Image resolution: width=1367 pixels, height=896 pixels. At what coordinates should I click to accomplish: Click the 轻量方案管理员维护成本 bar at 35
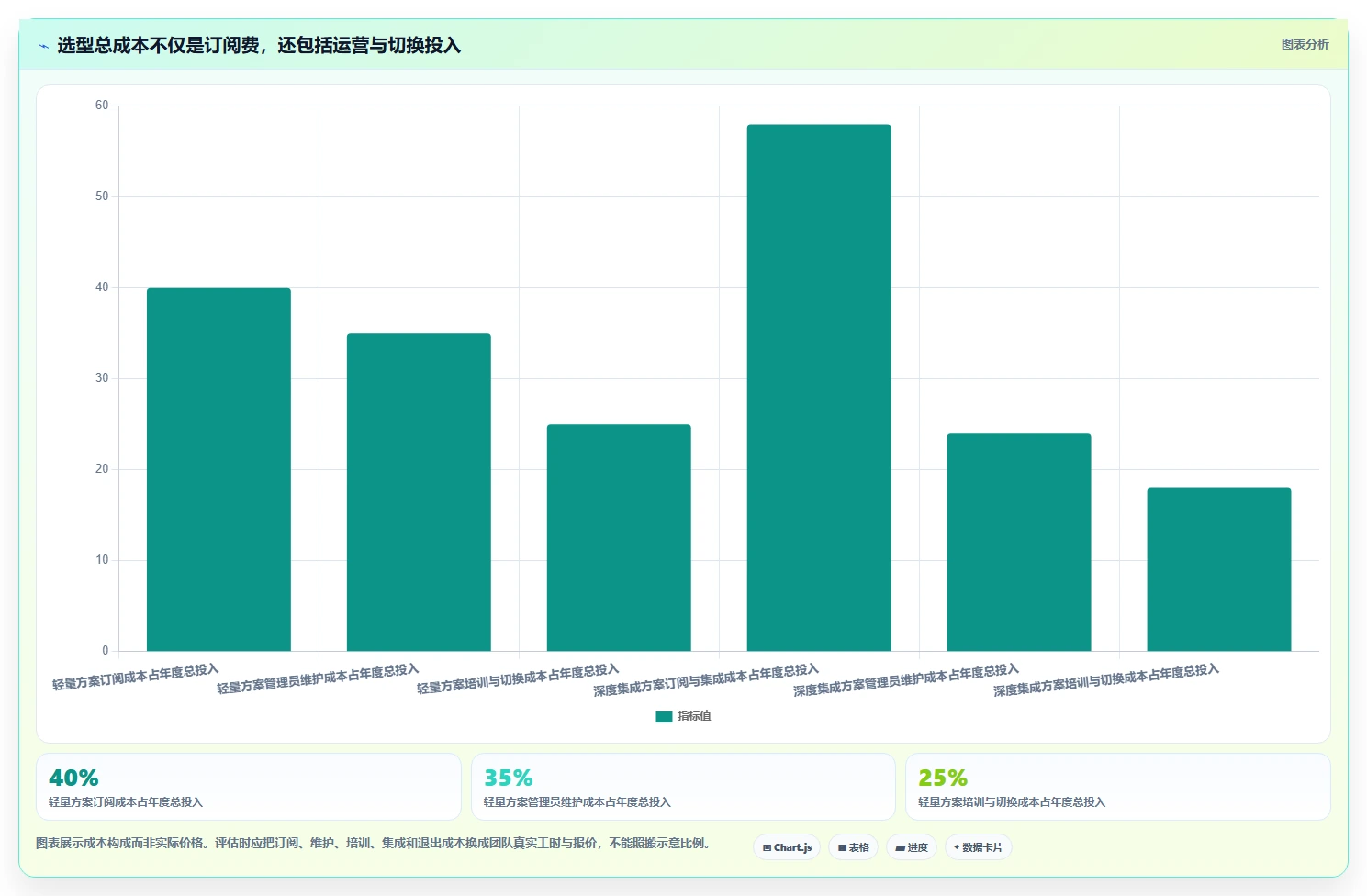click(x=419, y=492)
